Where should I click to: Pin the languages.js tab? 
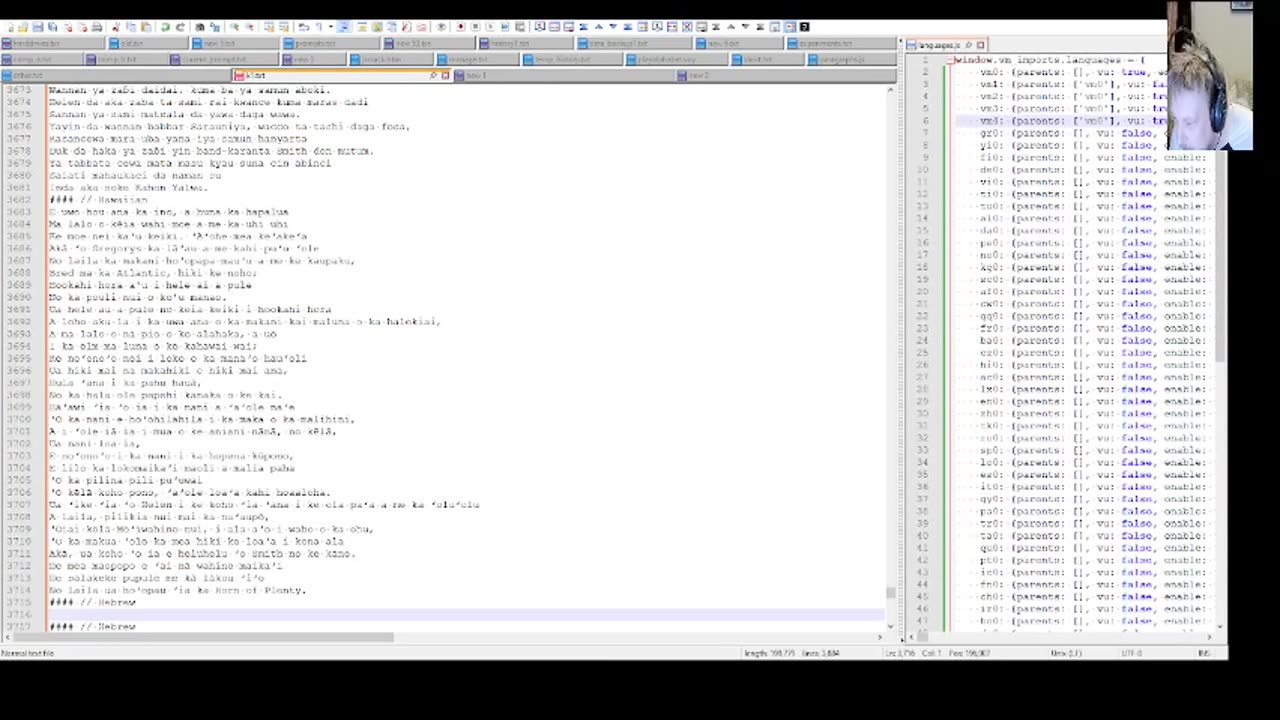[x=968, y=45]
